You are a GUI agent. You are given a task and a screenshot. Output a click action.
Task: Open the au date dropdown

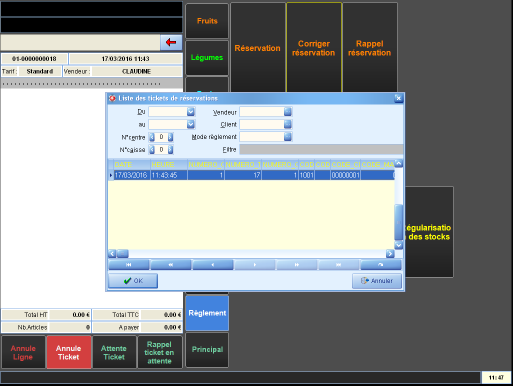[191, 124]
